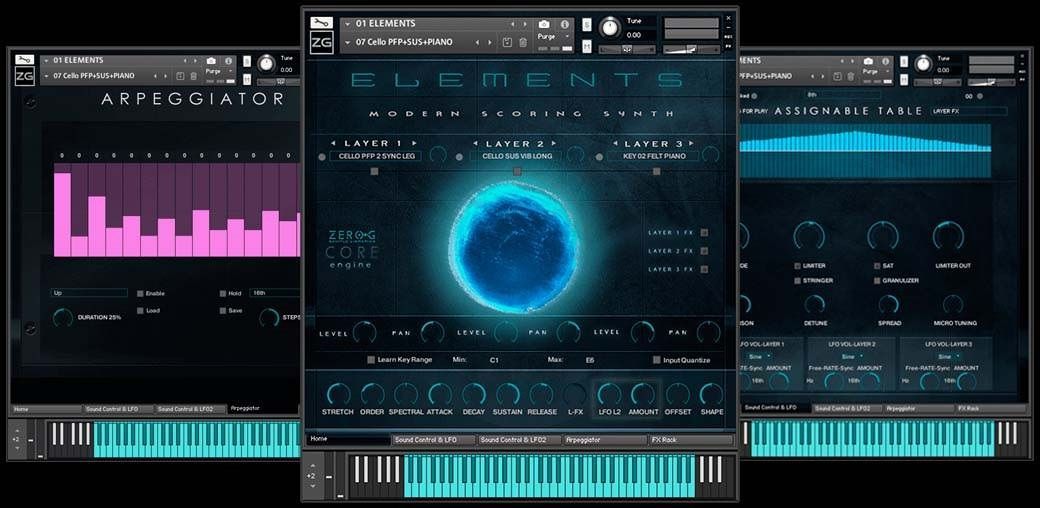Click the Tune knob in center window

(610, 29)
